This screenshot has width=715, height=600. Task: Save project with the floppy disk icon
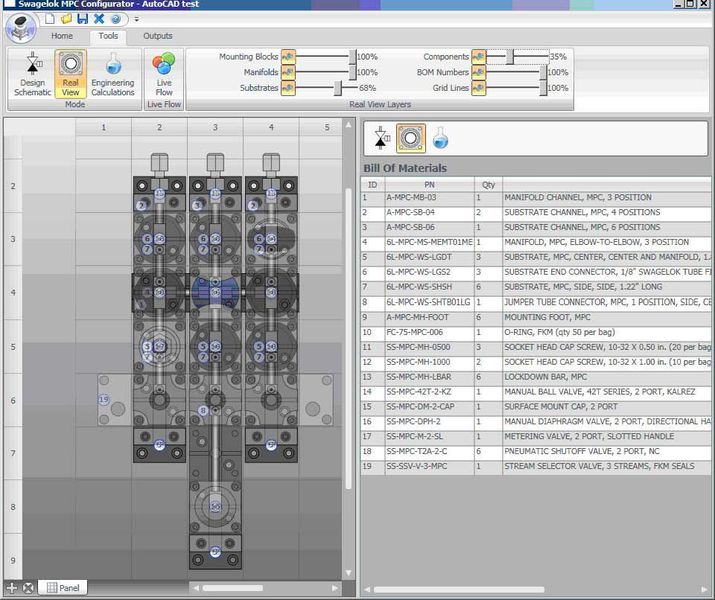(83, 19)
